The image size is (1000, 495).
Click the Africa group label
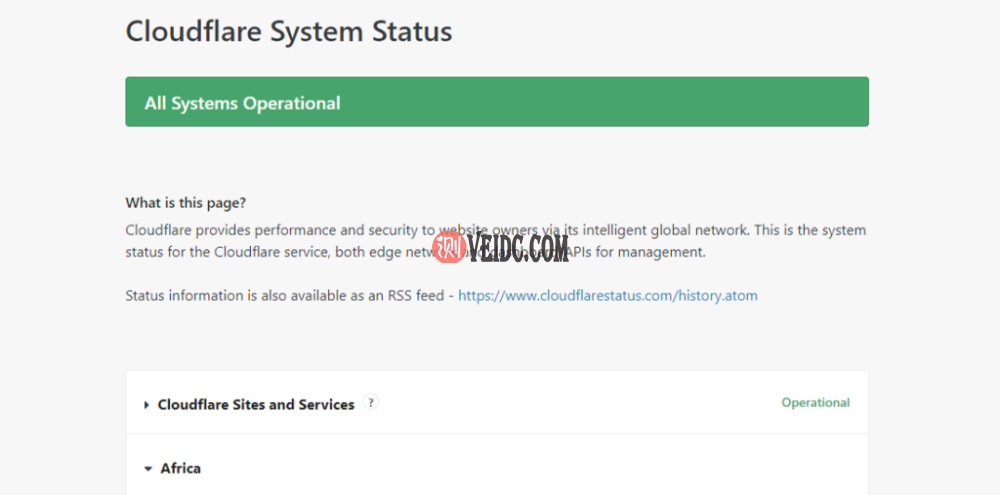point(180,468)
